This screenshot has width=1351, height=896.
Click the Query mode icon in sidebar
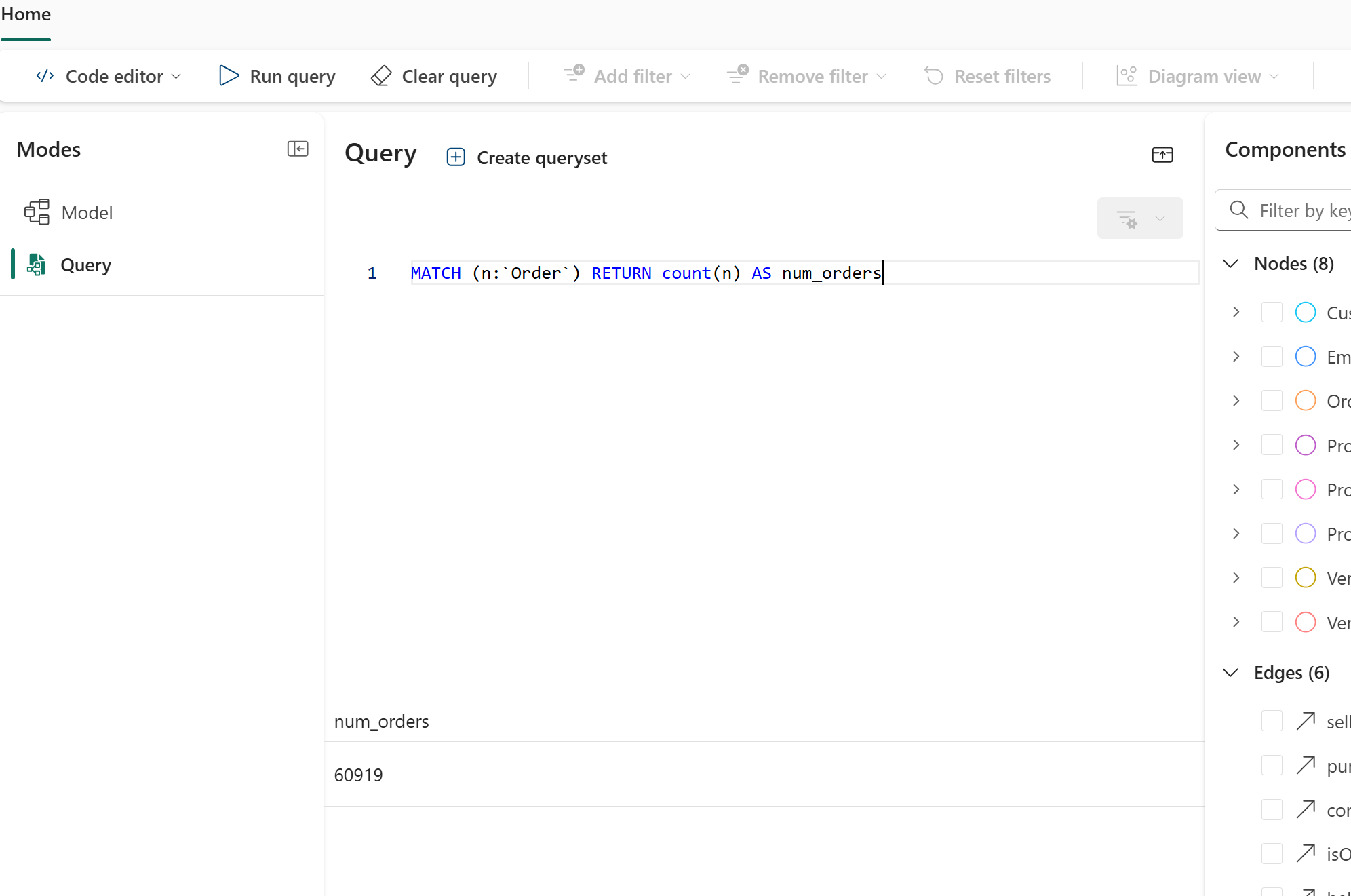[x=37, y=265]
